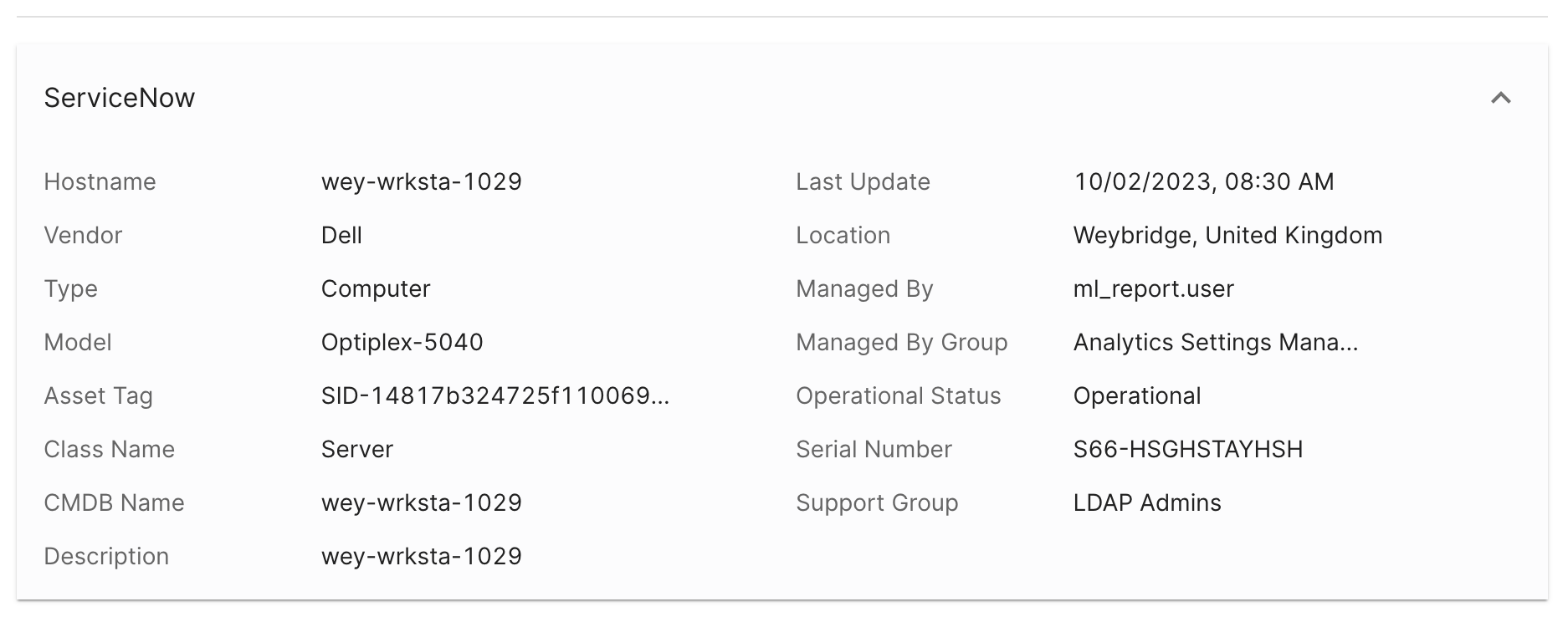Click the ServiceNow section title

(x=120, y=99)
